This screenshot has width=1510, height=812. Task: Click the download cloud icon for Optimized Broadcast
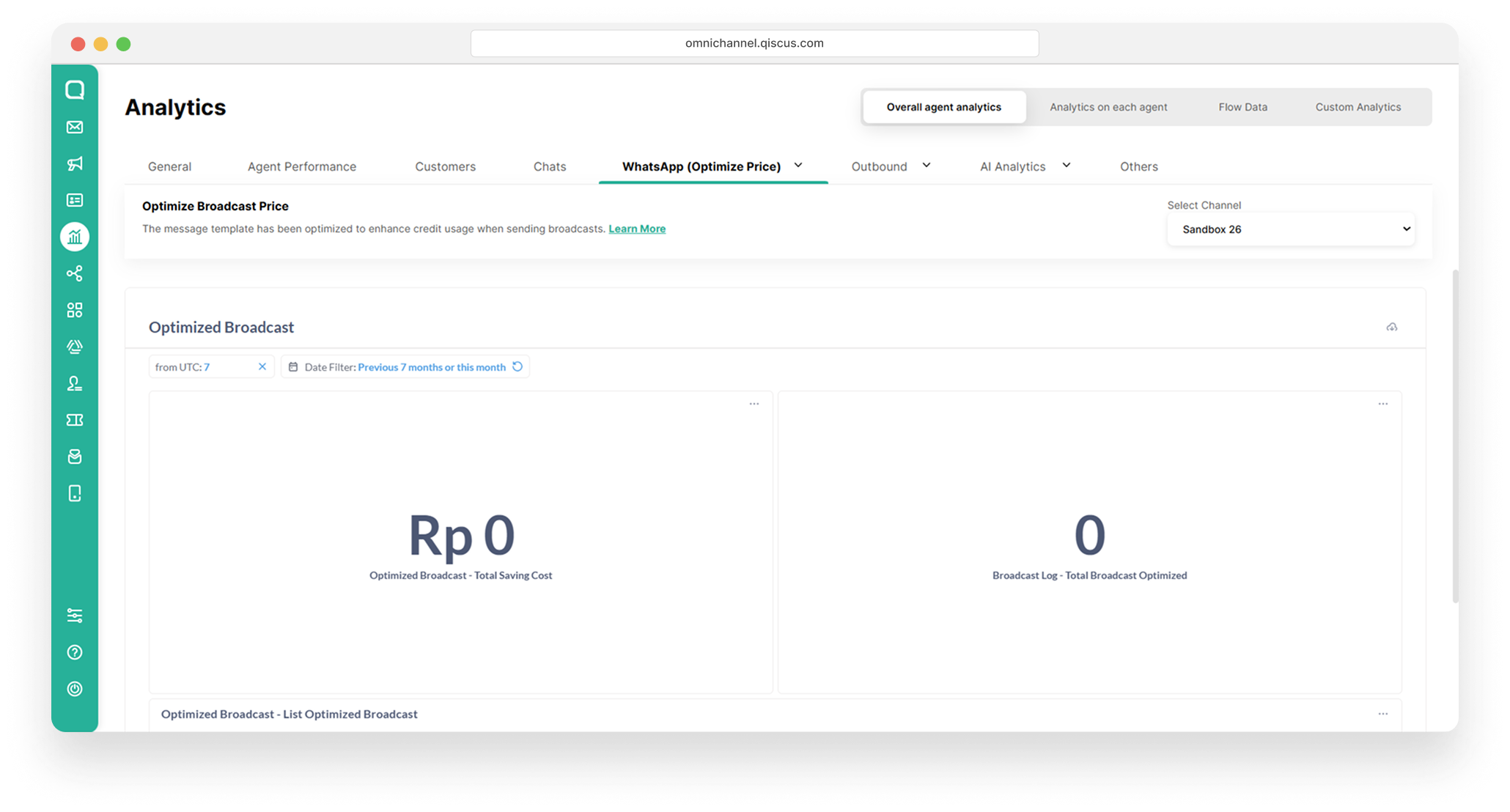click(1392, 327)
